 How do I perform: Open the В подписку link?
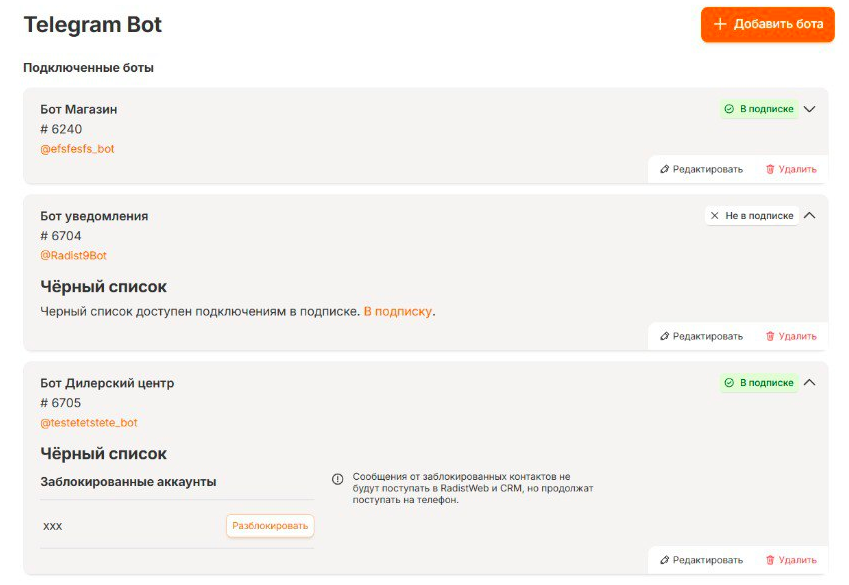click(397, 311)
